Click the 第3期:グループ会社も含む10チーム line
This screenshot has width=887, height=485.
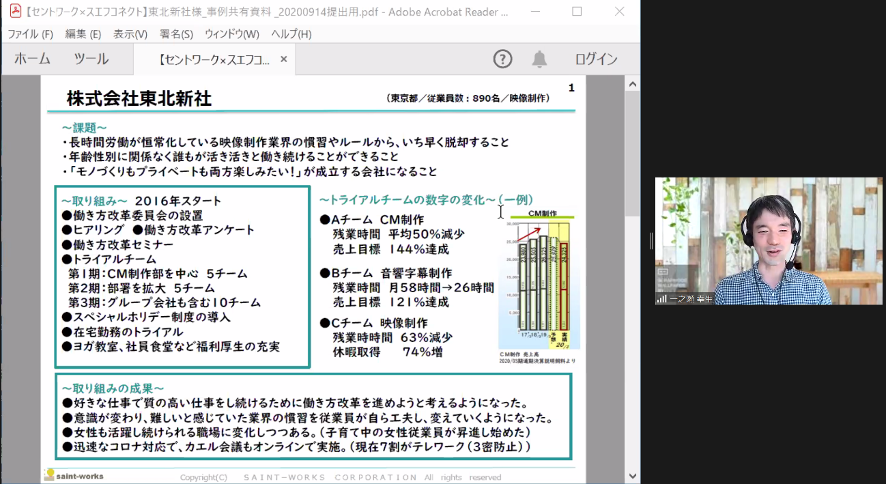pyautogui.click(x=164, y=303)
